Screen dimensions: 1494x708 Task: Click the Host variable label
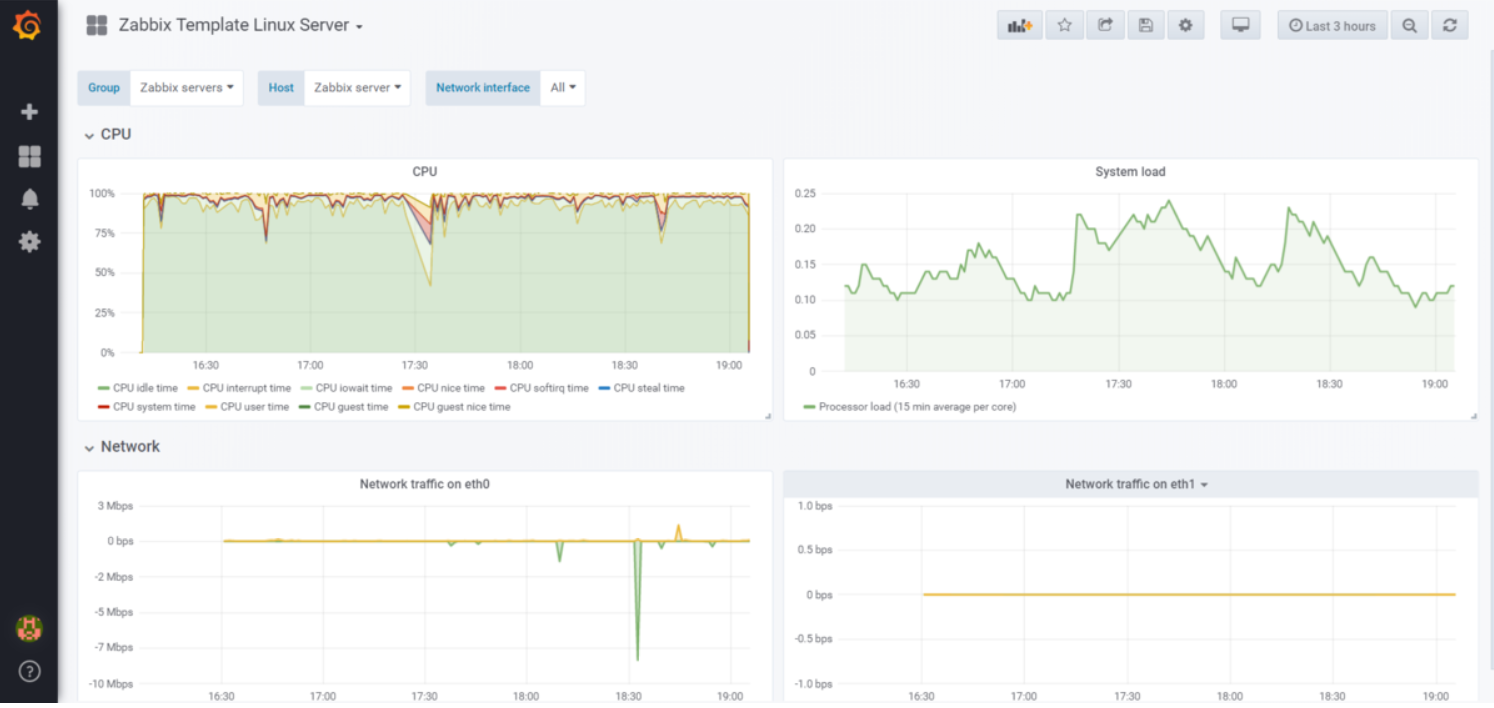click(281, 88)
